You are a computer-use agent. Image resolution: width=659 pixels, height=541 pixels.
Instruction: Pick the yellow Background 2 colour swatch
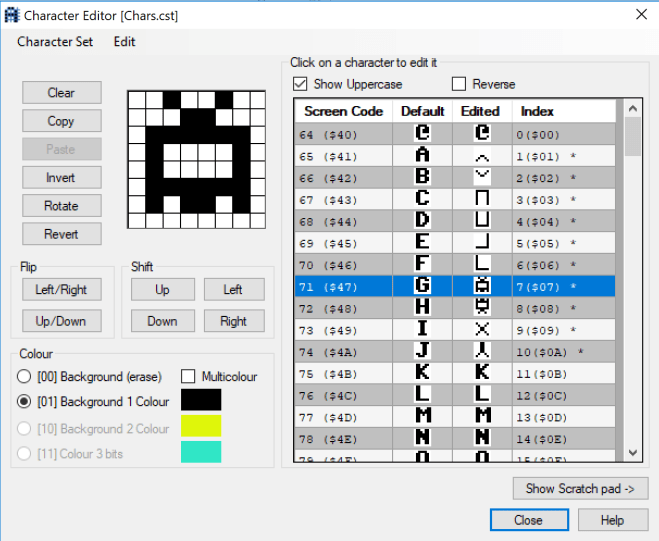pyautogui.click(x=201, y=425)
